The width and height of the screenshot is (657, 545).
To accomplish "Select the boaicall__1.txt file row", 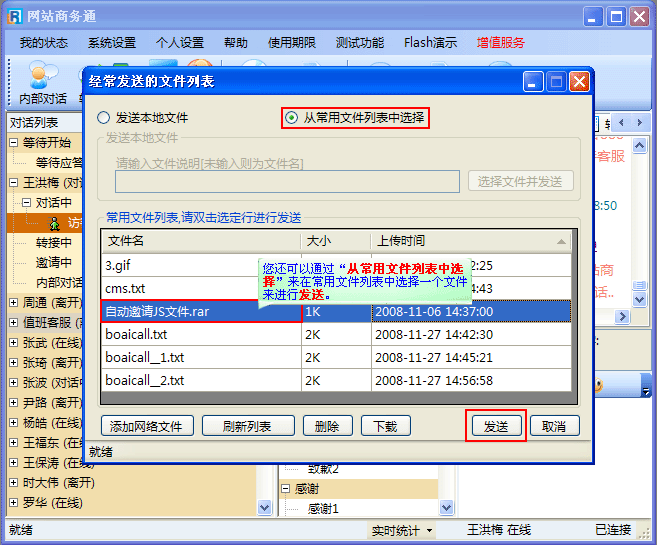I will (x=200, y=358).
